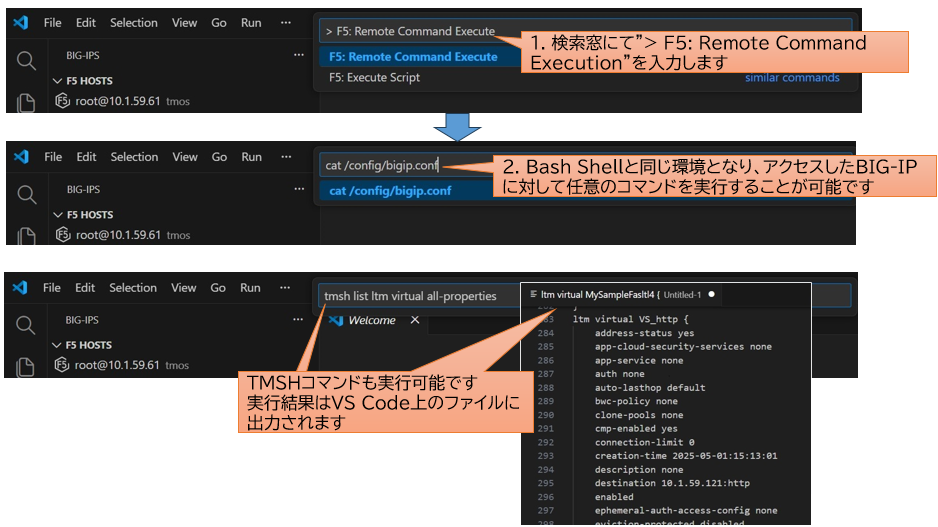Open the Go menu in the cat /config/bigip.conf window
Viewport: 938px width, 527px height.
[x=219, y=157]
